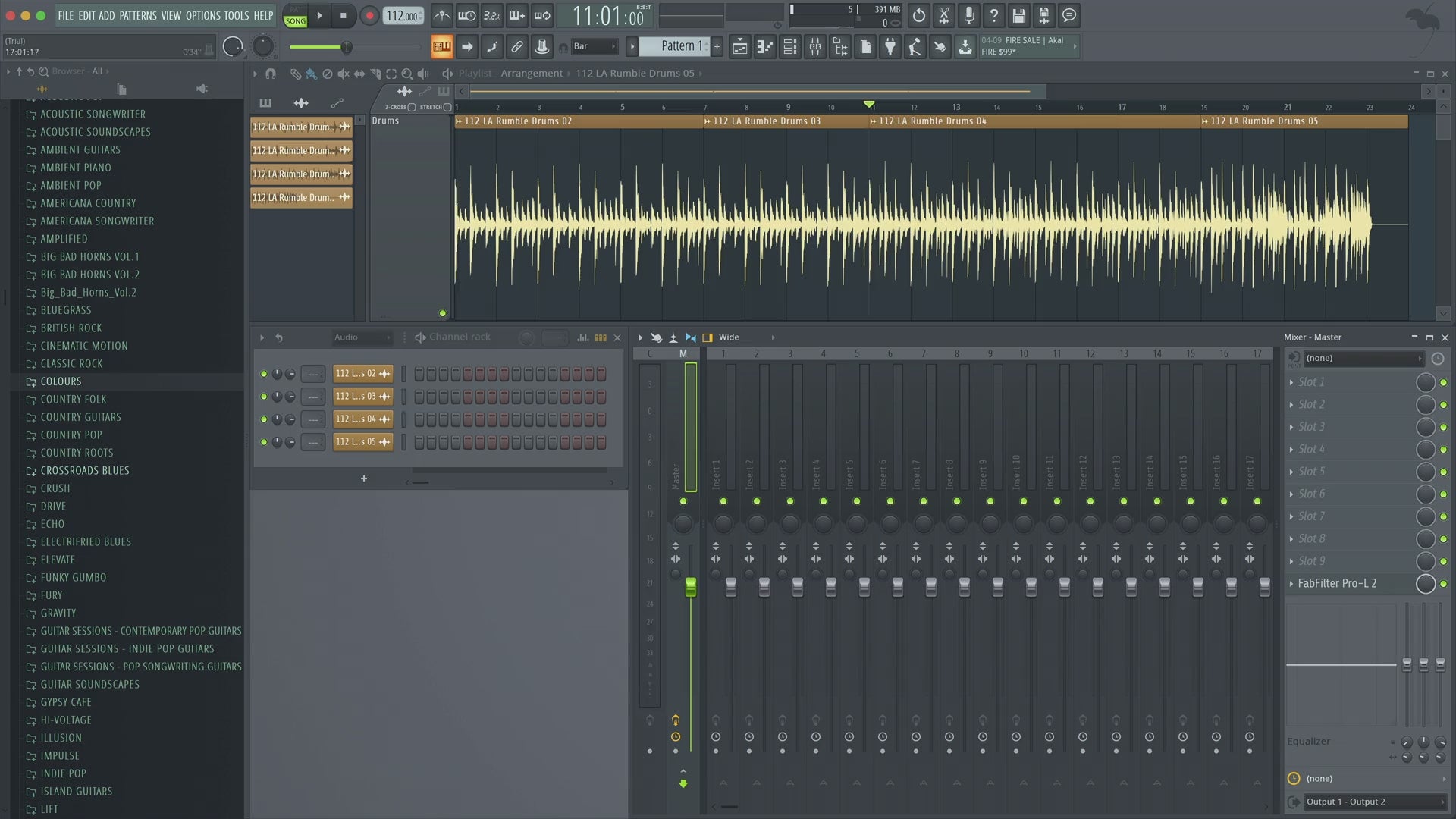Screen dimensions: 1456x819
Task: Open the Bar snap dropdown
Action: point(595,47)
